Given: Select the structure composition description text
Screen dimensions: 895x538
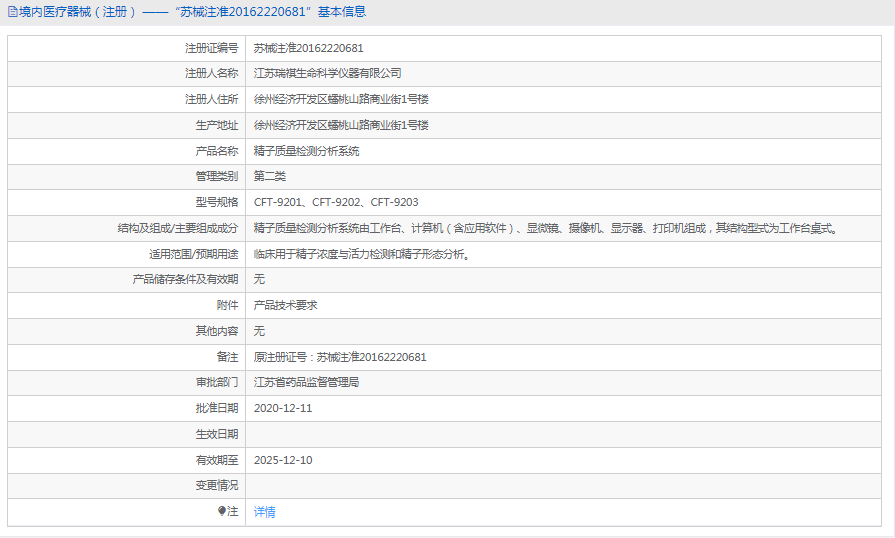Looking at the screenshot, I should click(546, 228).
